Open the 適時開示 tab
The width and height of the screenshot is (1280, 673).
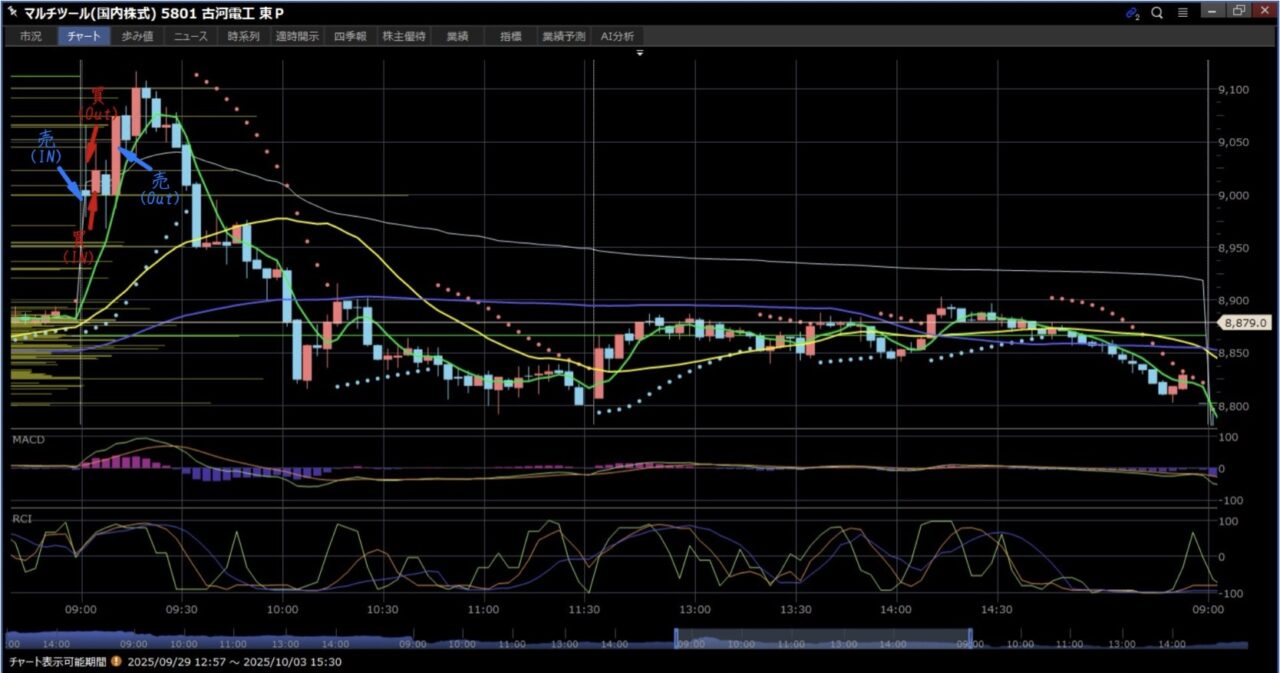(x=297, y=36)
